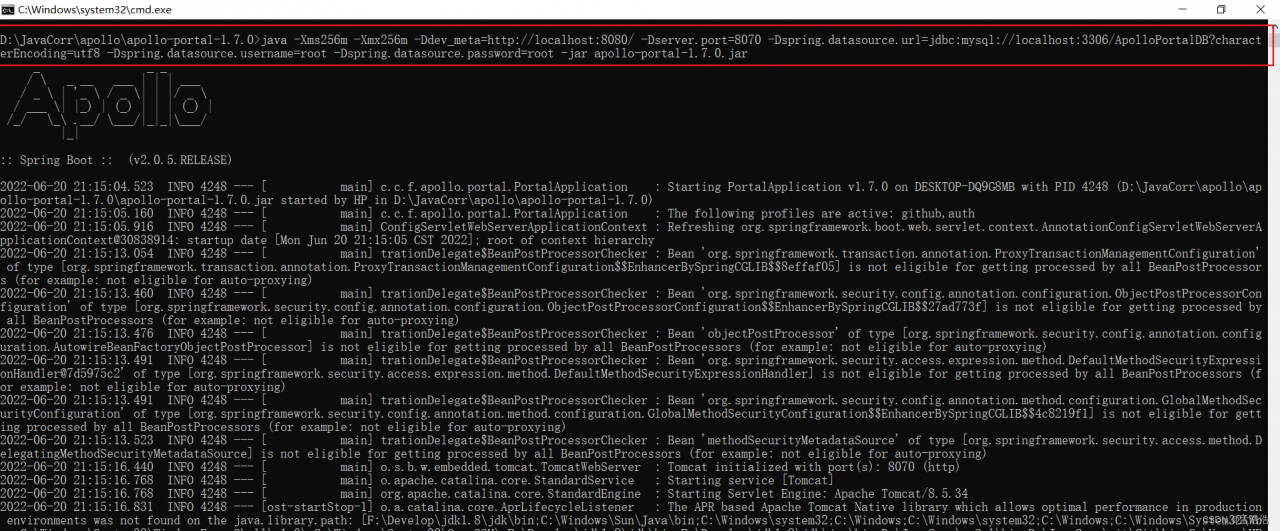Click the '(v2.0.5.RELEASE)' version text
Screen dimensions: 1280x531
[x=179, y=160]
